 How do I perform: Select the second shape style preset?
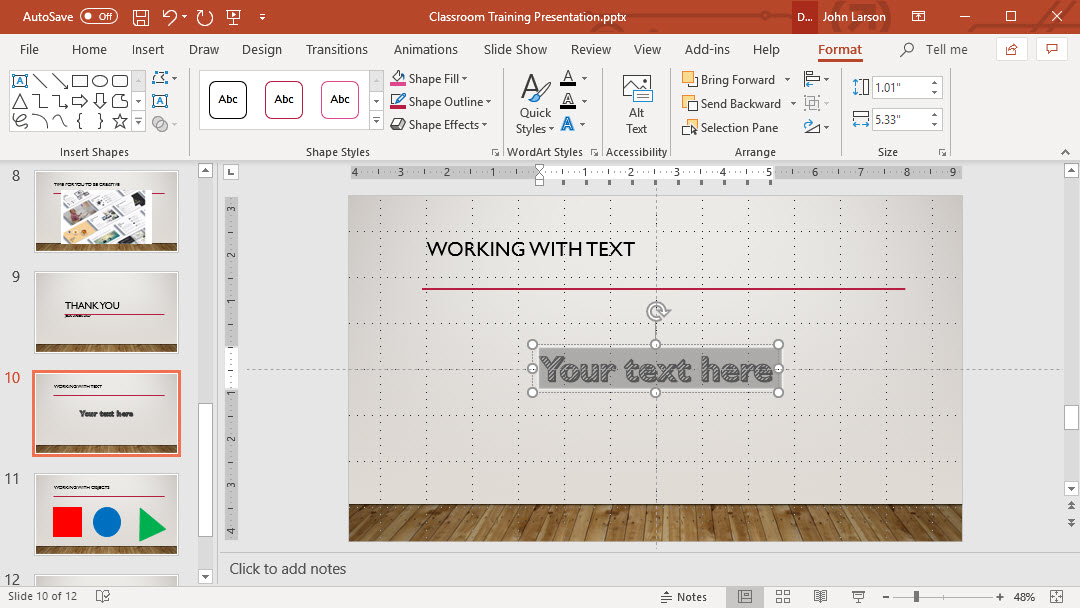(x=284, y=100)
